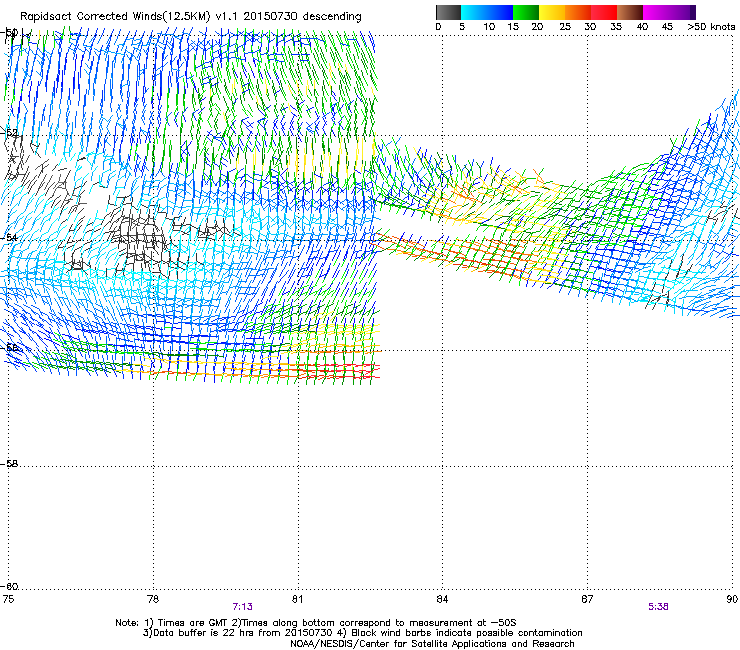740x650 pixels.
Task: Click longitude axis label '90'
Action: [x=732, y=599]
